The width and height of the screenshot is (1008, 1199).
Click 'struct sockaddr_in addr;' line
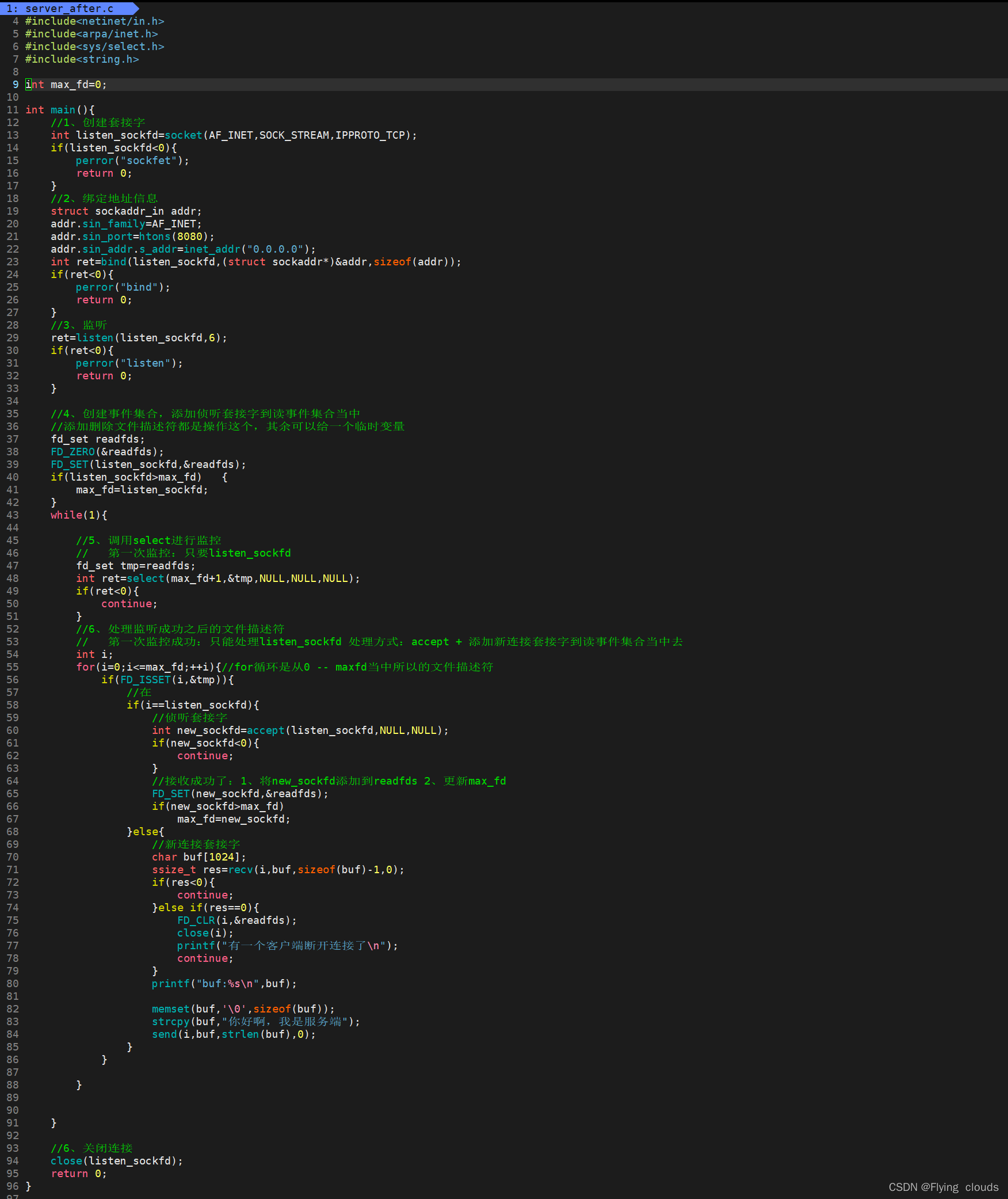pos(126,211)
